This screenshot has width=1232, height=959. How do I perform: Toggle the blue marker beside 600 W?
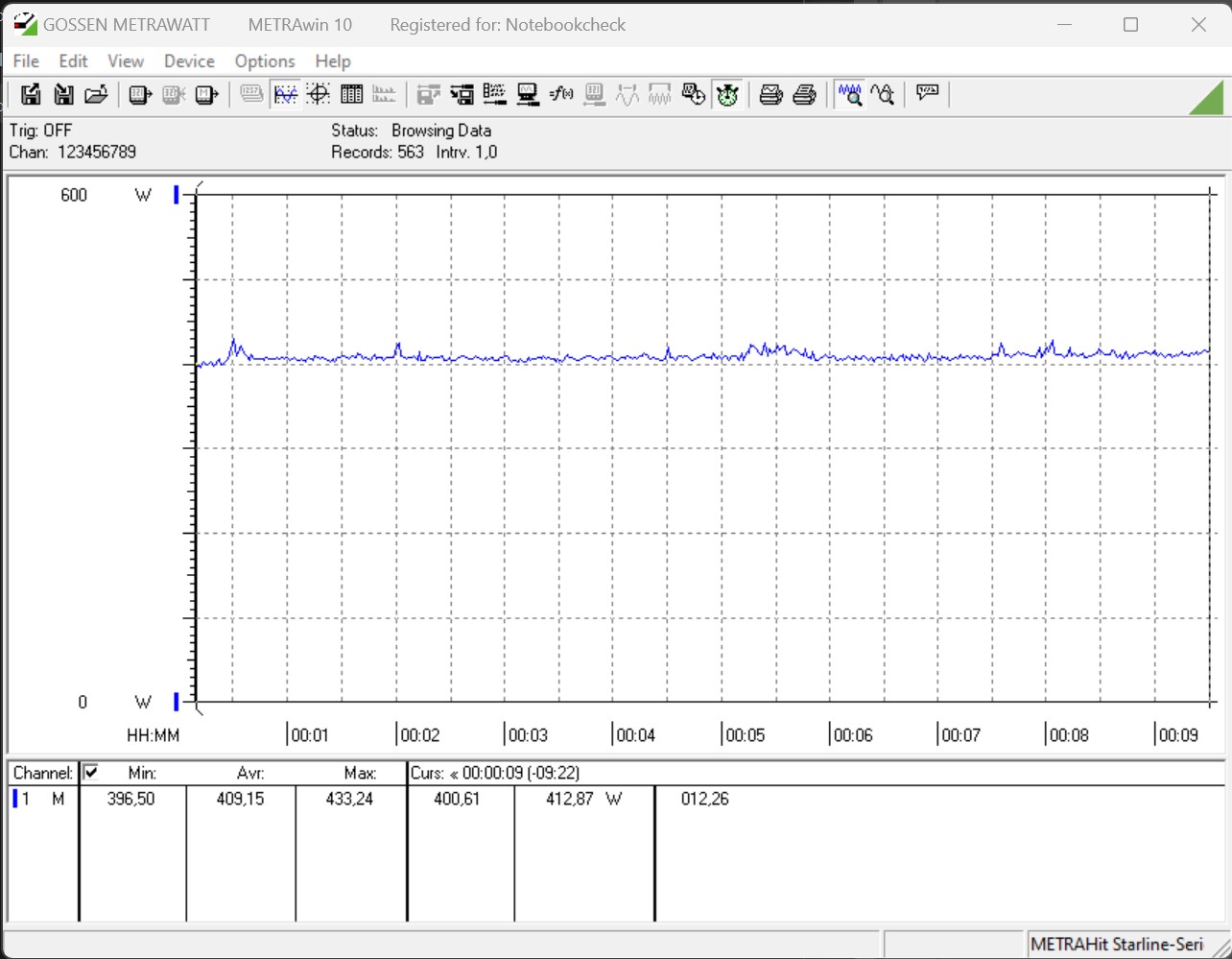[x=176, y=195]
